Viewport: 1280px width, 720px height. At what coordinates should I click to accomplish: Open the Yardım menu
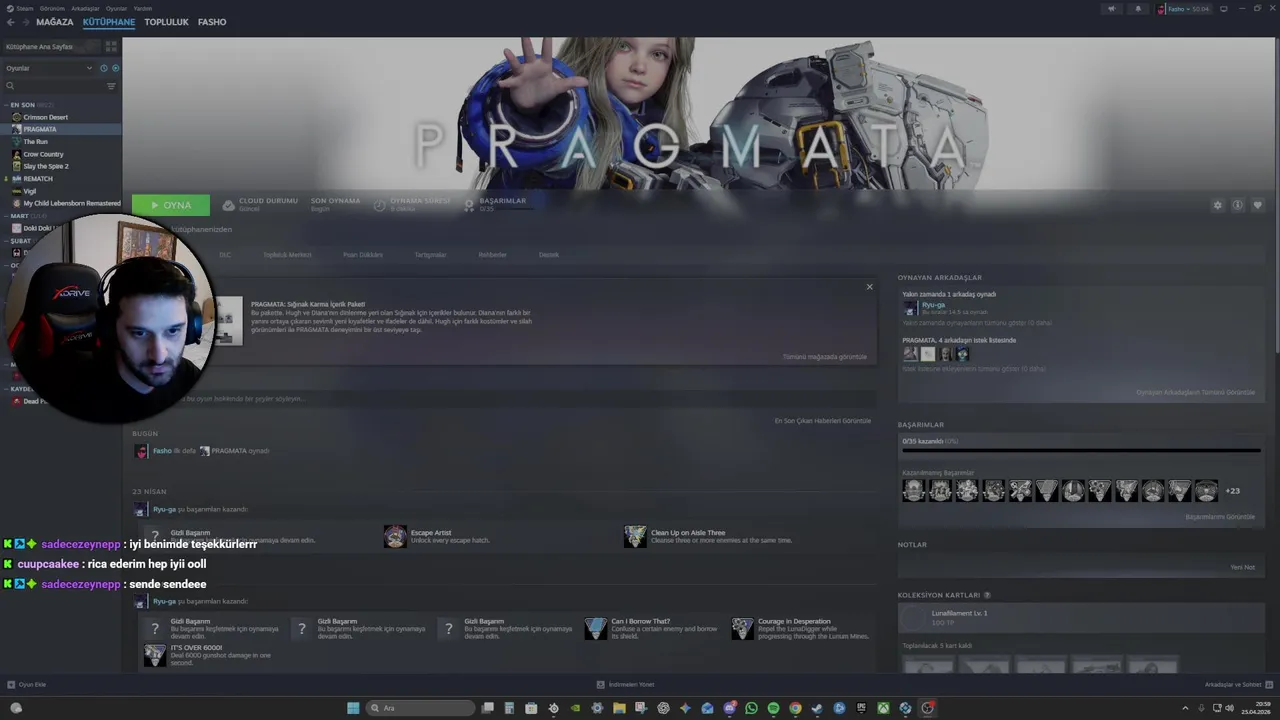click(x=143, y=8)
